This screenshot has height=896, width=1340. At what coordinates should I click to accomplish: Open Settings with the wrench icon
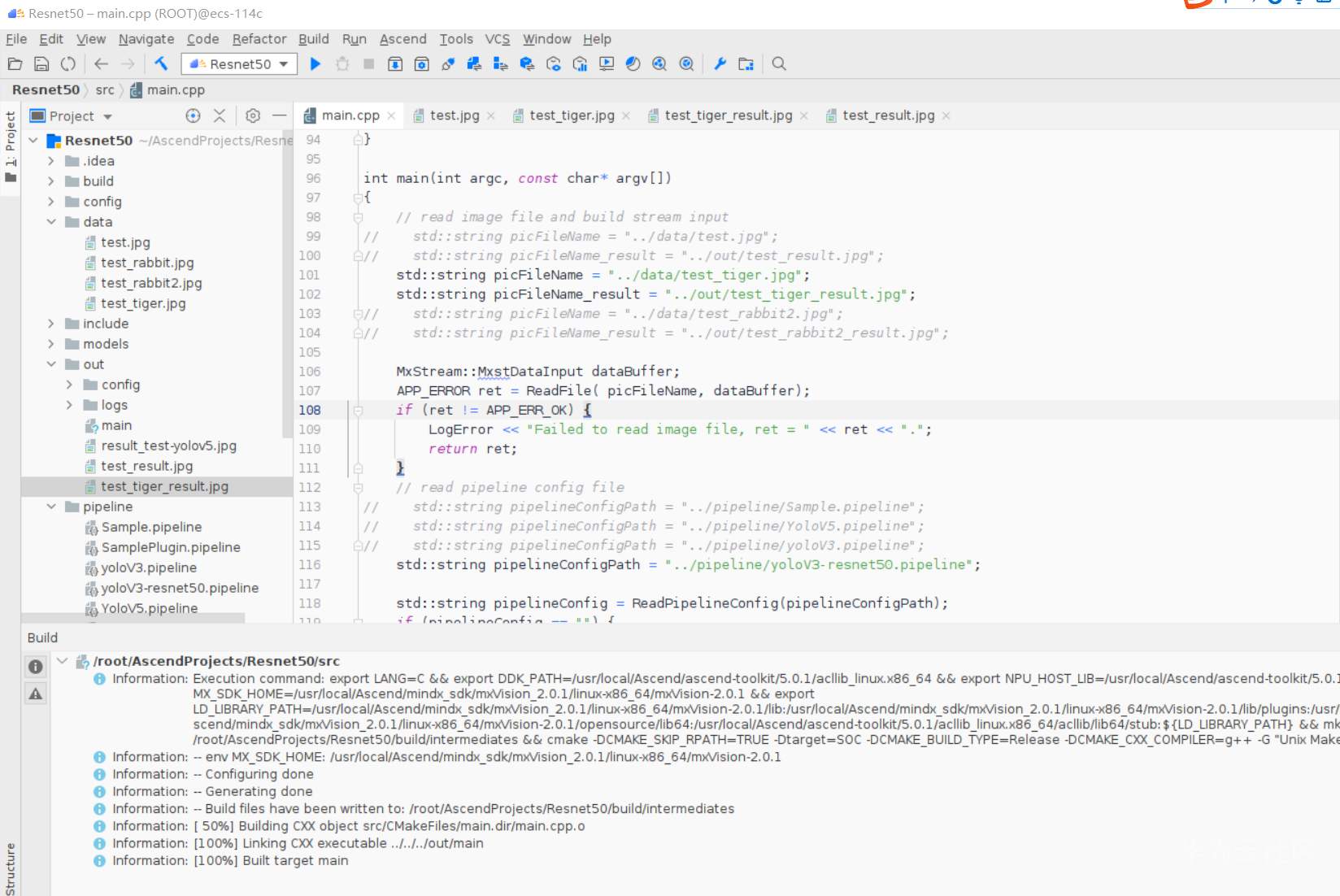(720, 63)
